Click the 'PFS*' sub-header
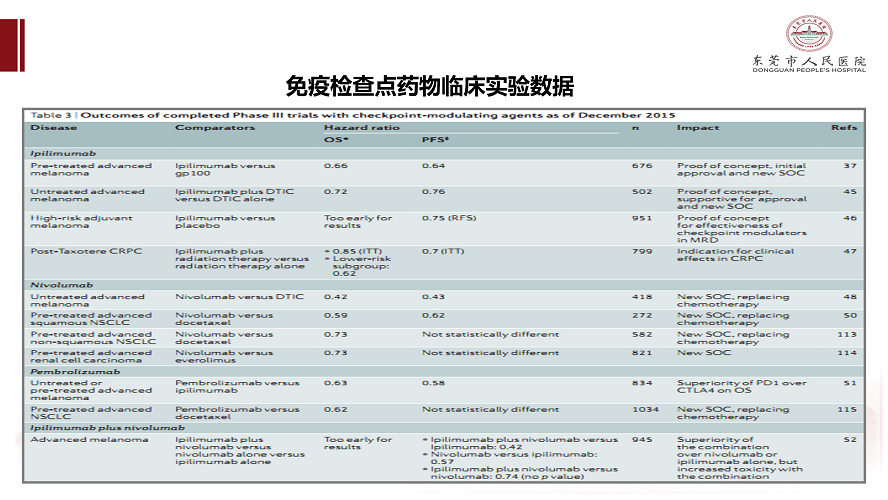The width and height of the screenshot is (888, 500). [435, 139]
